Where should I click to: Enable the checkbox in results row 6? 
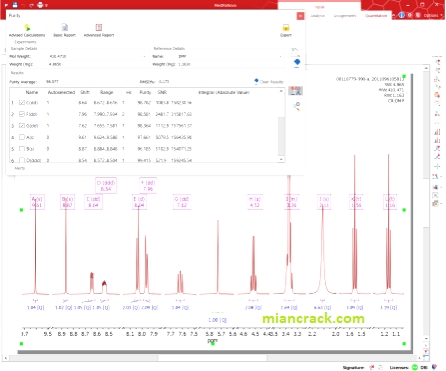[22, 160]
